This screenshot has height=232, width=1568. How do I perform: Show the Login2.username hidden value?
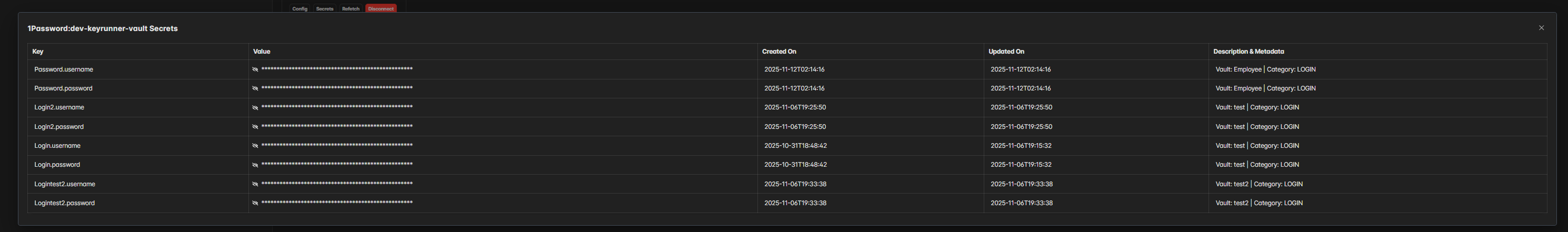(255, 108)
